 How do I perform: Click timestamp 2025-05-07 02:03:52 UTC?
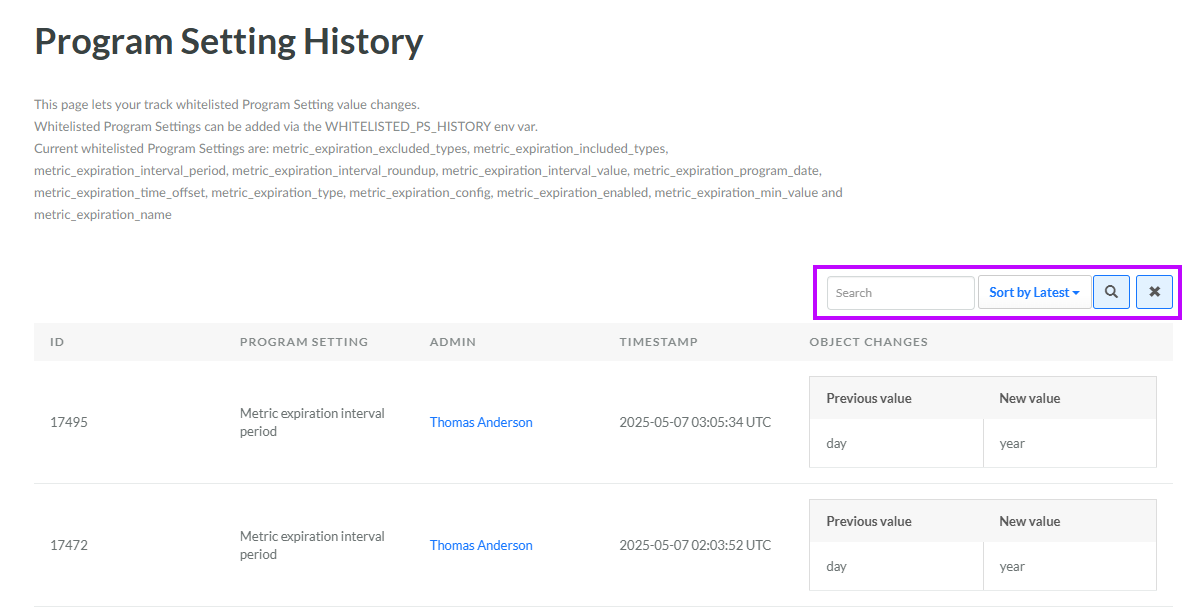click(x=695, y=545)
